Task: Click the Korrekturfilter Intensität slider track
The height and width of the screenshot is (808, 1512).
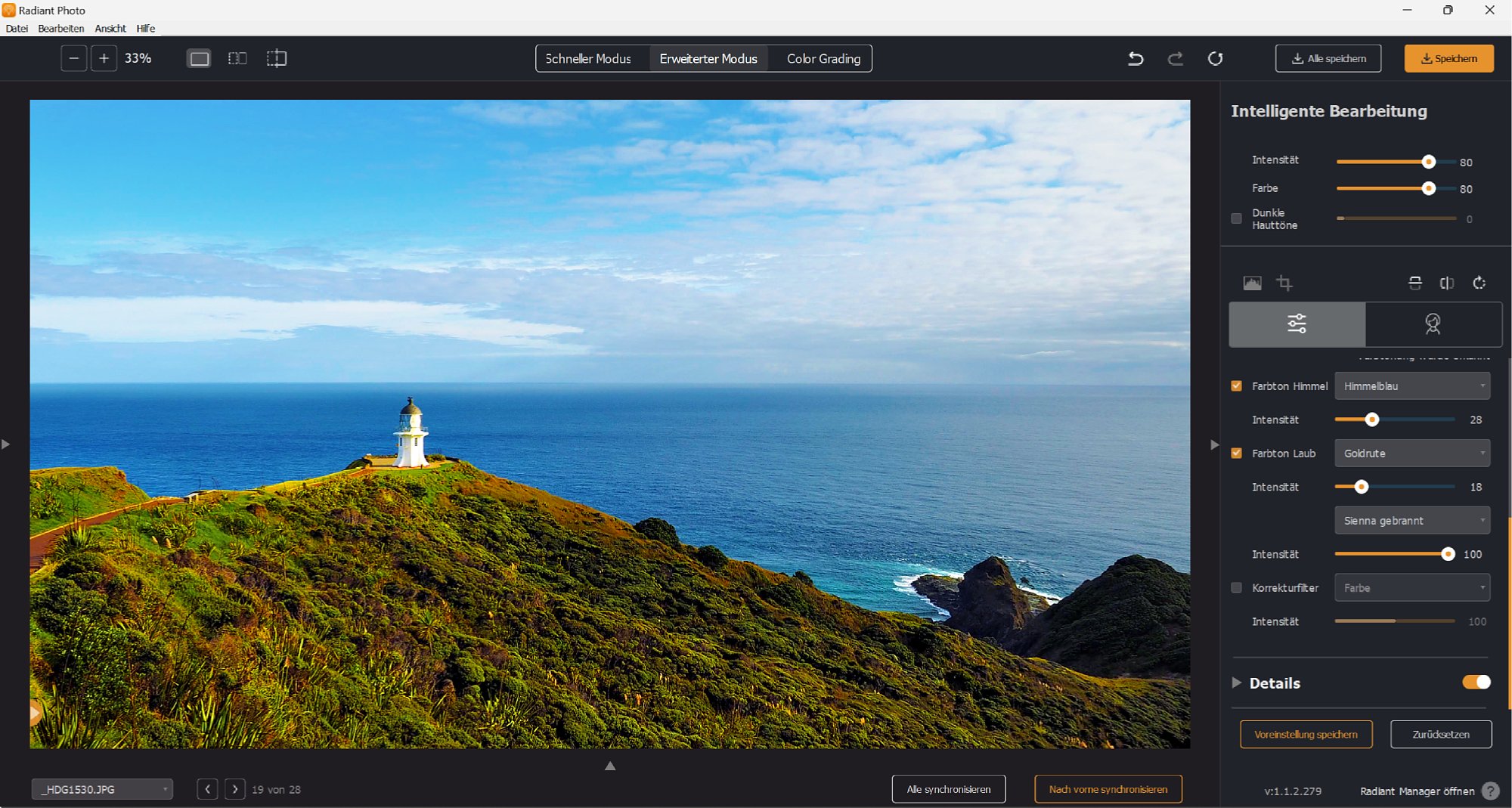Action: coord(1395,621)
